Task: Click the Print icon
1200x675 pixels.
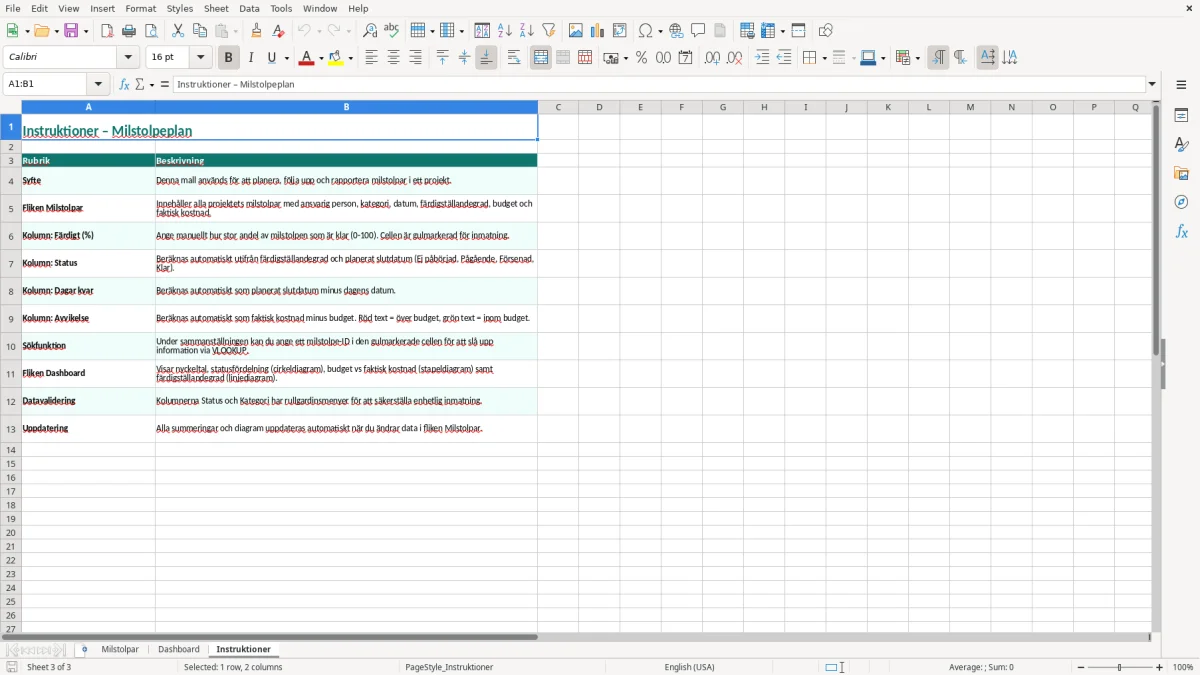Action: click(x=129, y=31)
